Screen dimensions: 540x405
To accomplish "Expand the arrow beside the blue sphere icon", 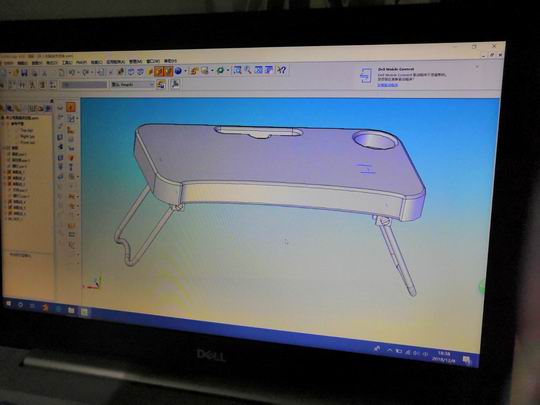I will (185, 71).
